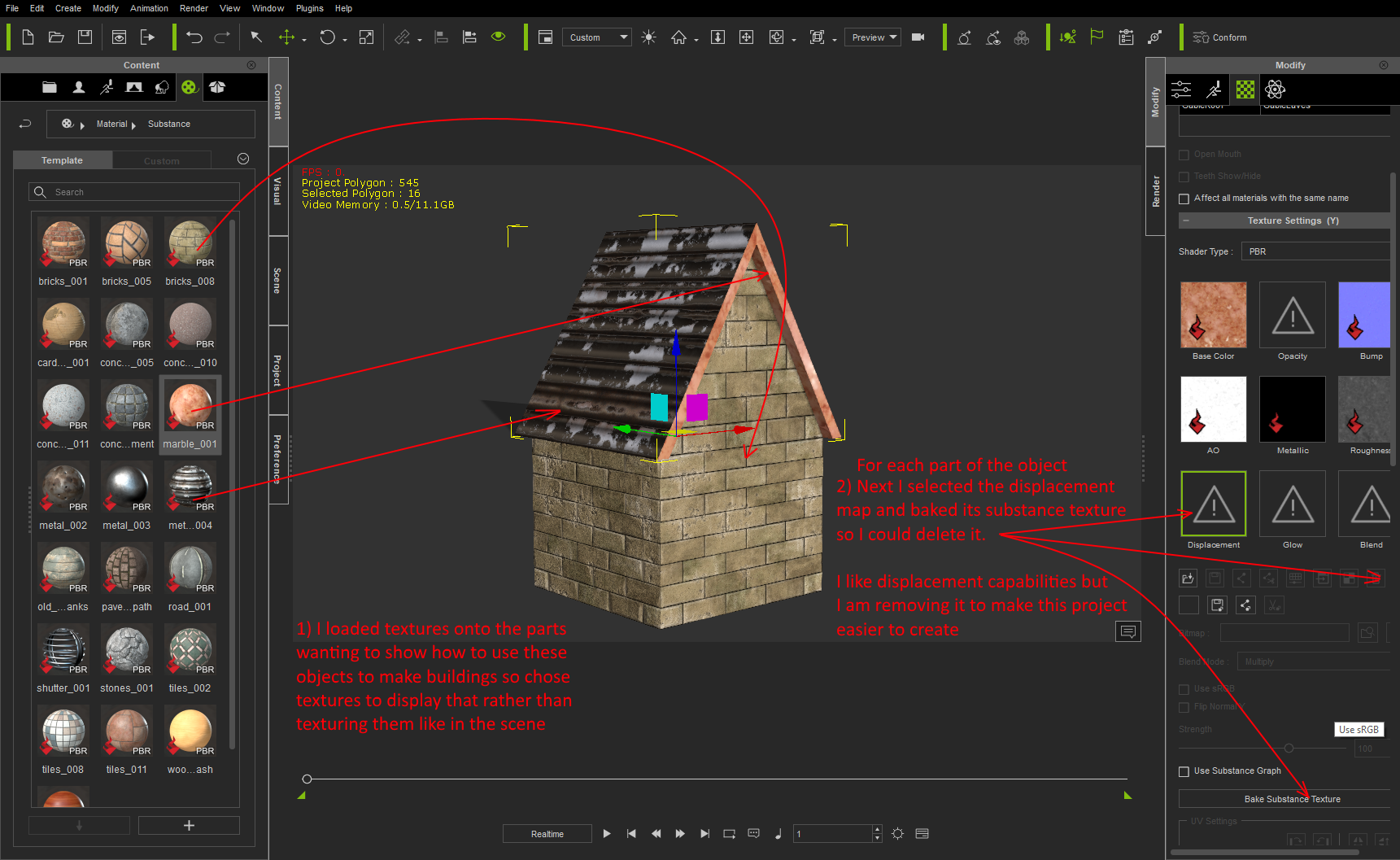The width and height of the screenshot is (1400, 860).
Task: Click the comment icon in viewport corner
Action: click(x=1128, y=631)
